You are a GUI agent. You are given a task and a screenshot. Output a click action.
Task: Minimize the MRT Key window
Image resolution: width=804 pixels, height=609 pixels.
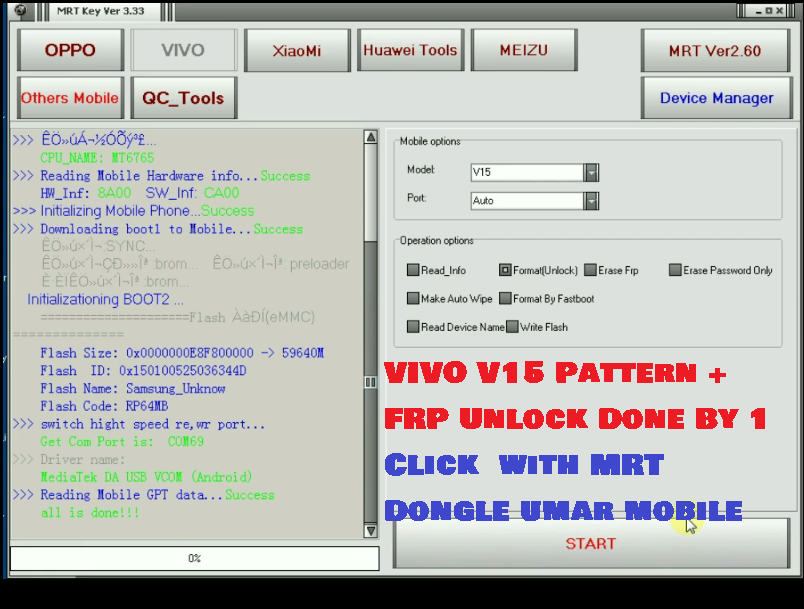click(x=758, y=11)
